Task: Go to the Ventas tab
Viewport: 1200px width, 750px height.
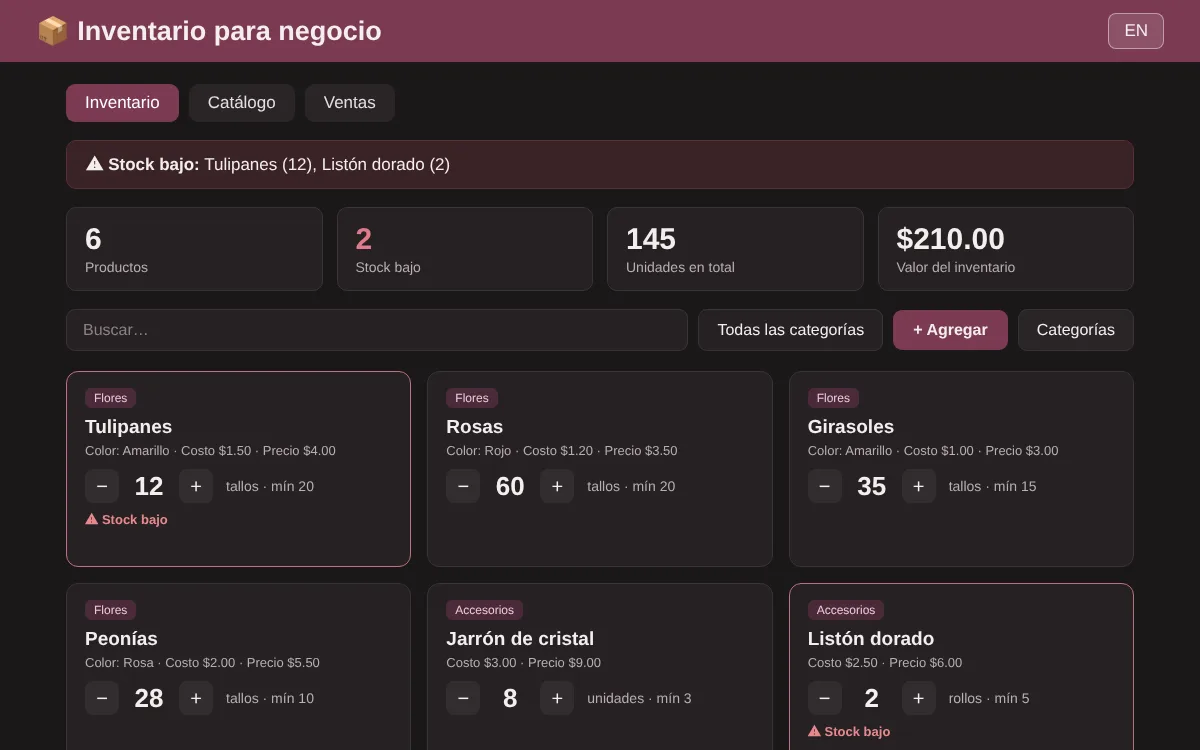Action: point(349,103)
